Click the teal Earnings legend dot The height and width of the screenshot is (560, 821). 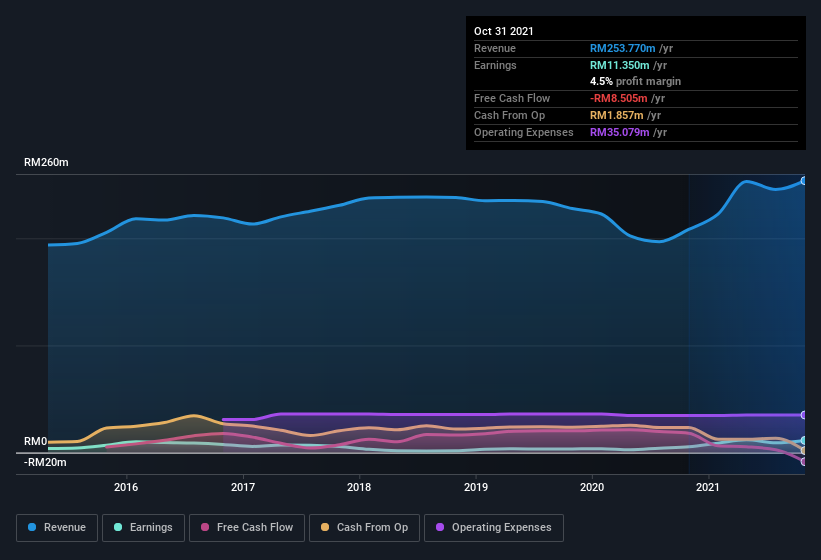(x=118, y=527)
